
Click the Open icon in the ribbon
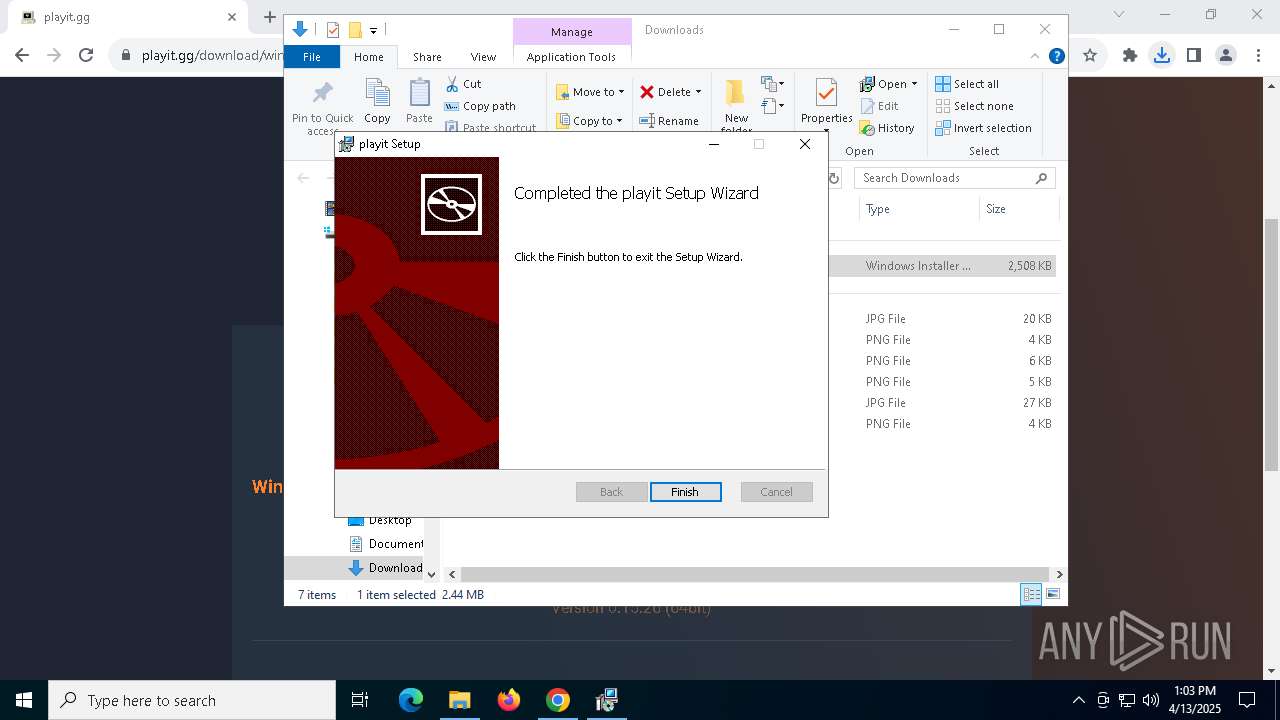coord(867,84)
